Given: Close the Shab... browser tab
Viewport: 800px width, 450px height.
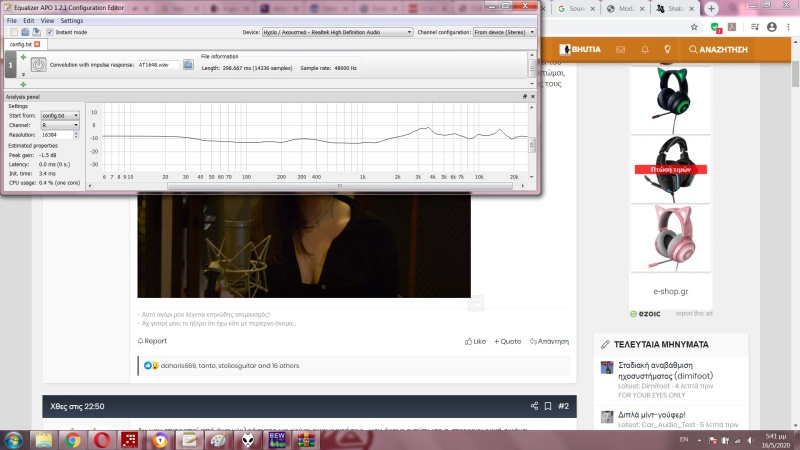Looking at the screenshot, I should click(692, 9).
